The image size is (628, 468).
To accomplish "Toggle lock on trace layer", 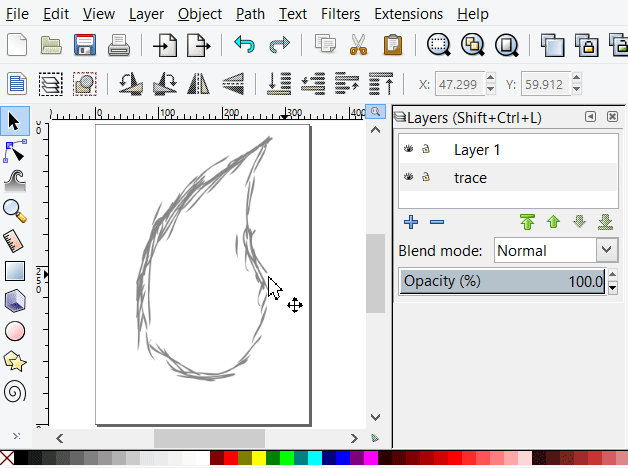I will (x=426, y=177).
